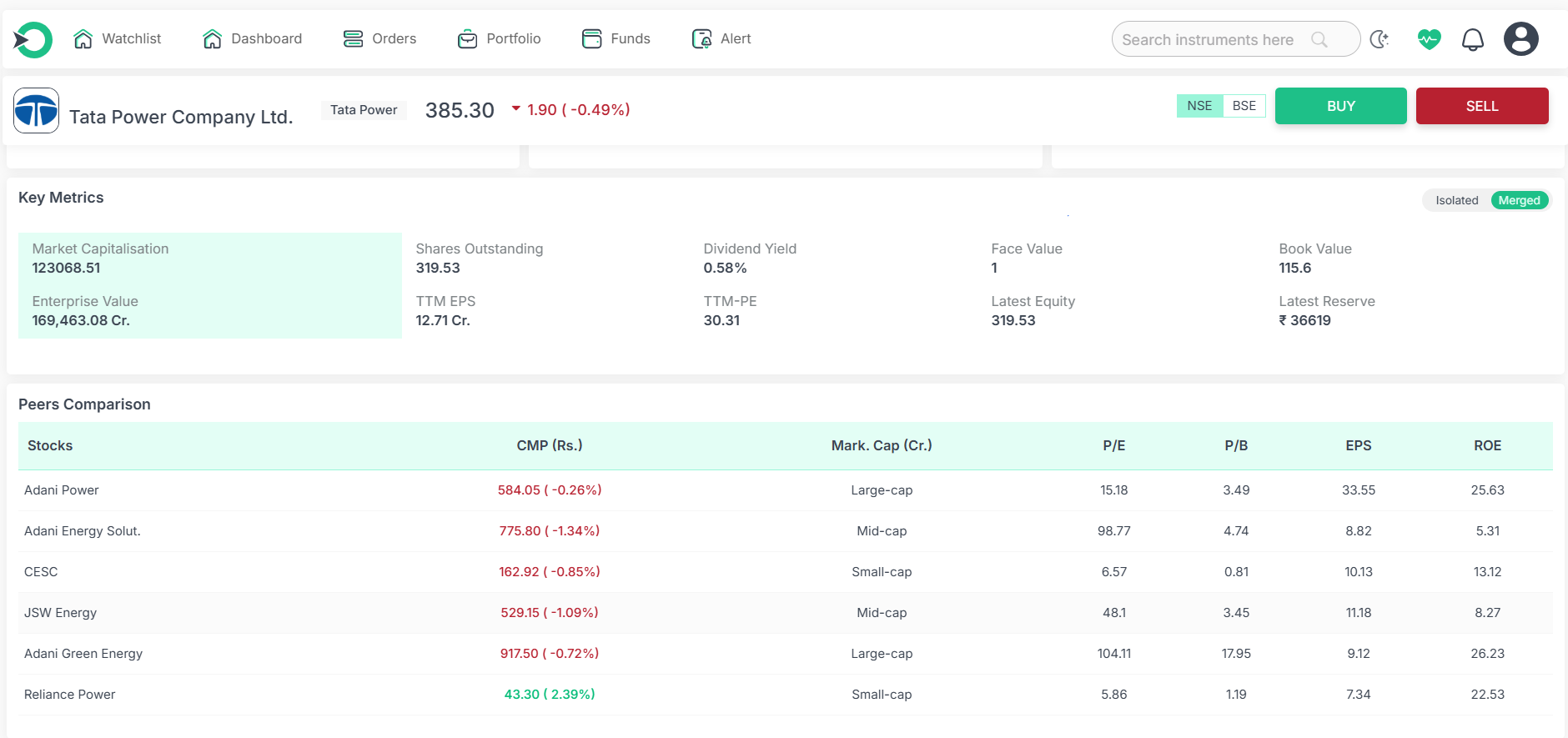1568x738 pixels.
Task: Click the Tata Power ticker tag
Action: point(364,110)
